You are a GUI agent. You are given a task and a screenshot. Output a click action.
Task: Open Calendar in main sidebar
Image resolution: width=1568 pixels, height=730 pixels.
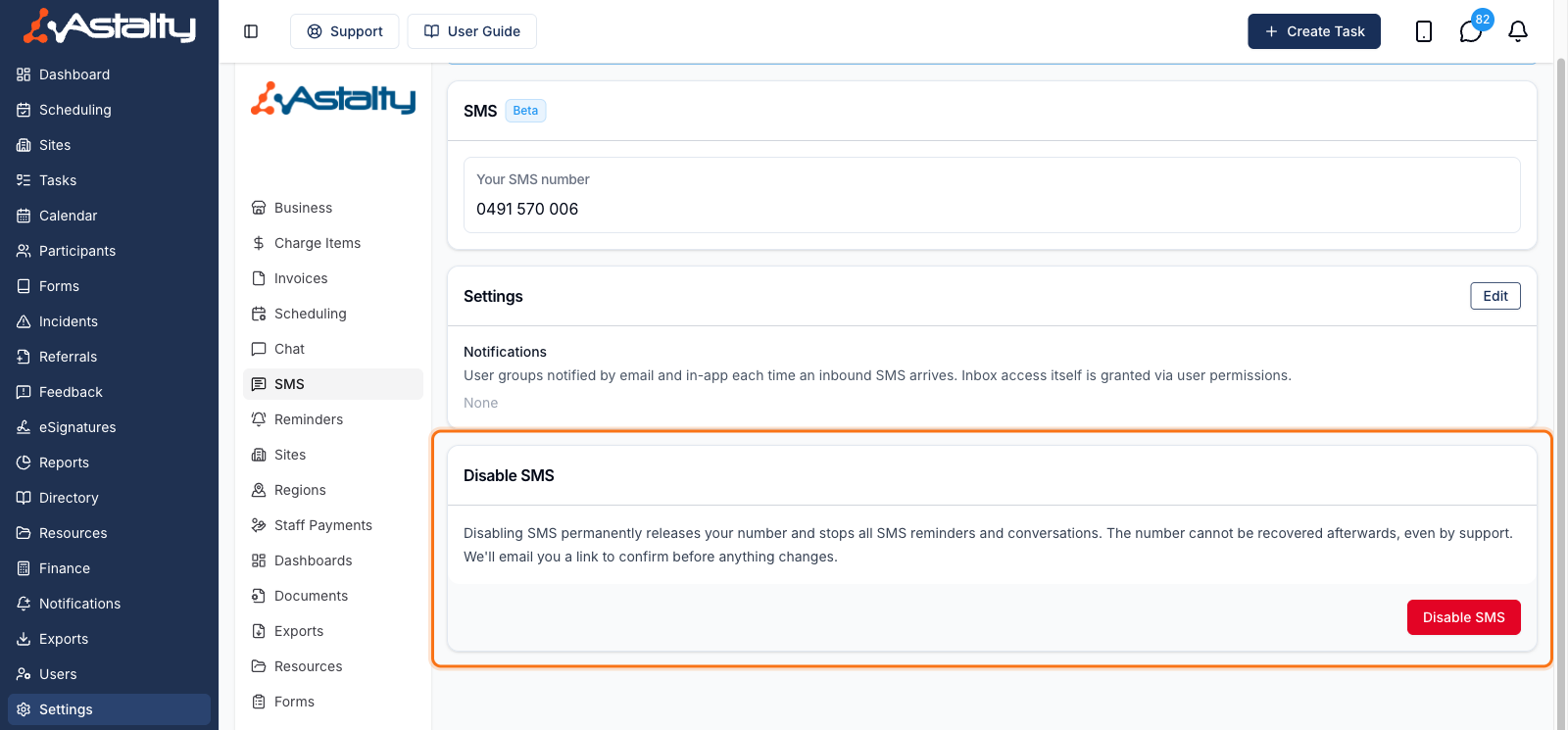(x=109, y=216)
